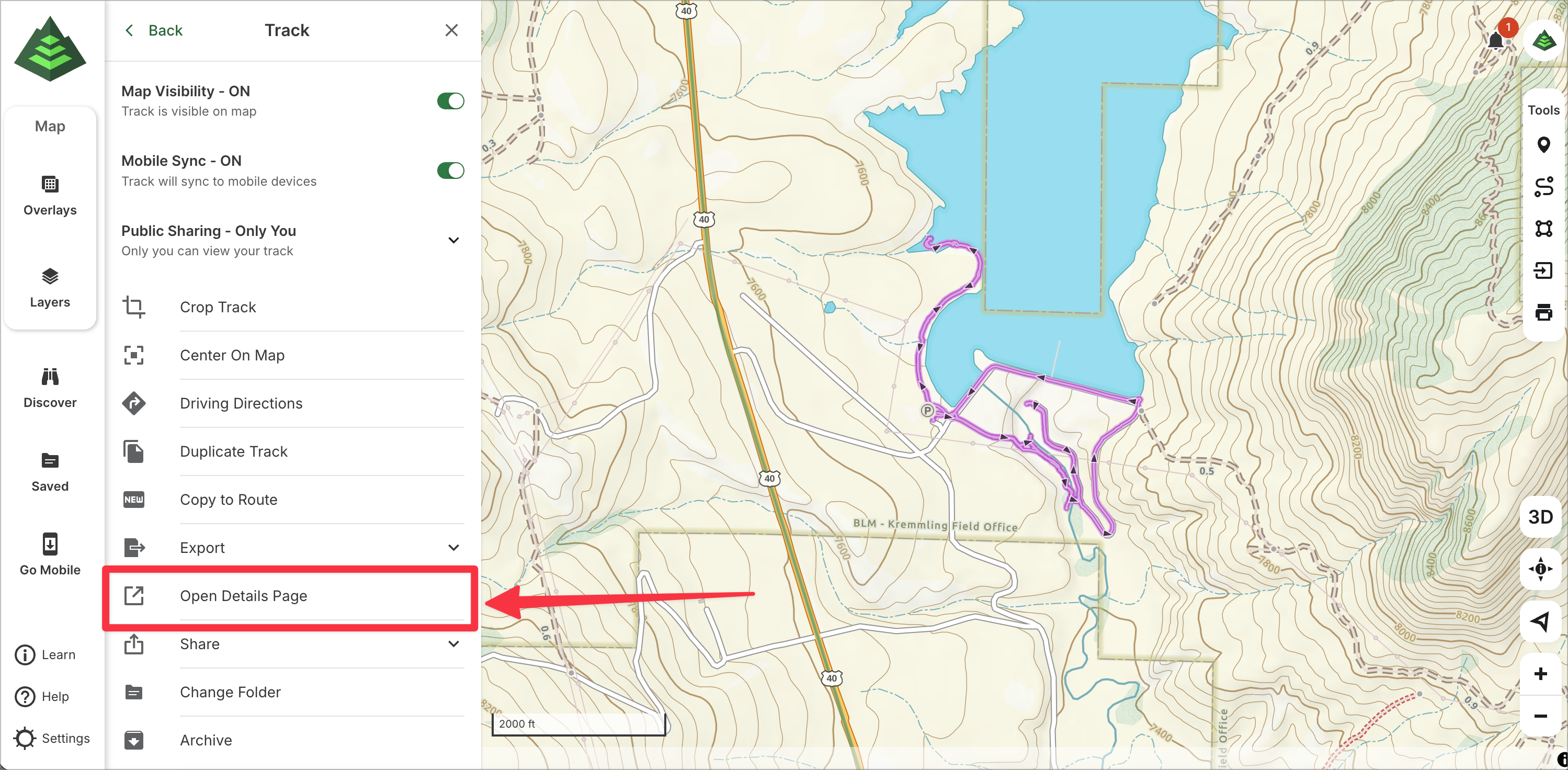Click the locate me arrow icon
1568x770 pixels.
click(x=1540, y=621)
